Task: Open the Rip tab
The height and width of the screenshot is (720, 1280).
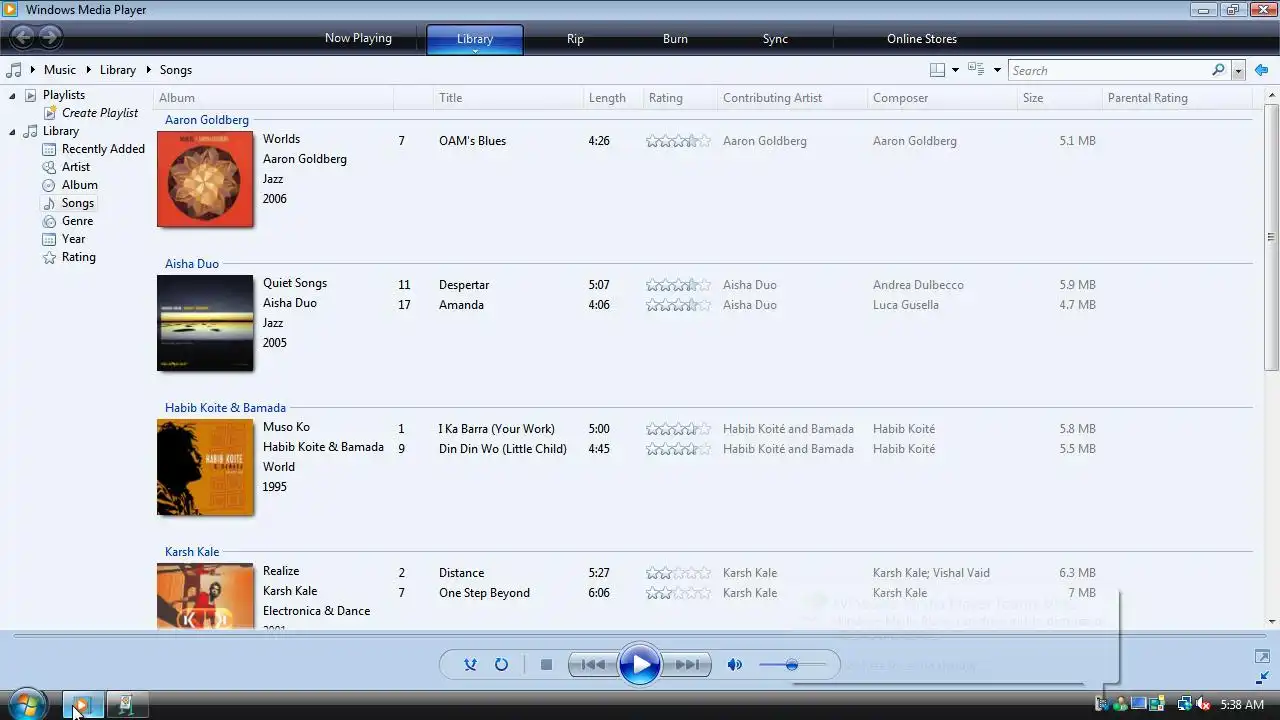Action: pyautogui.click(x=575, y=39)
